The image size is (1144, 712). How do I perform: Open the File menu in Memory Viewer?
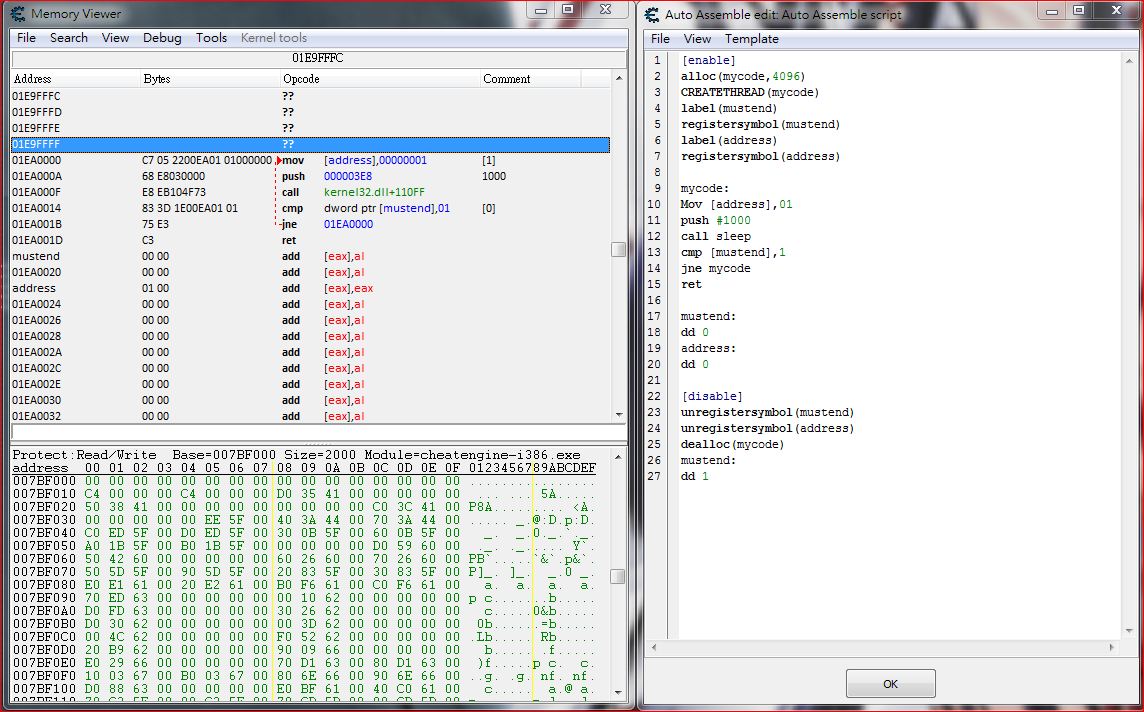pyautogui.click(x=26, y=37)
